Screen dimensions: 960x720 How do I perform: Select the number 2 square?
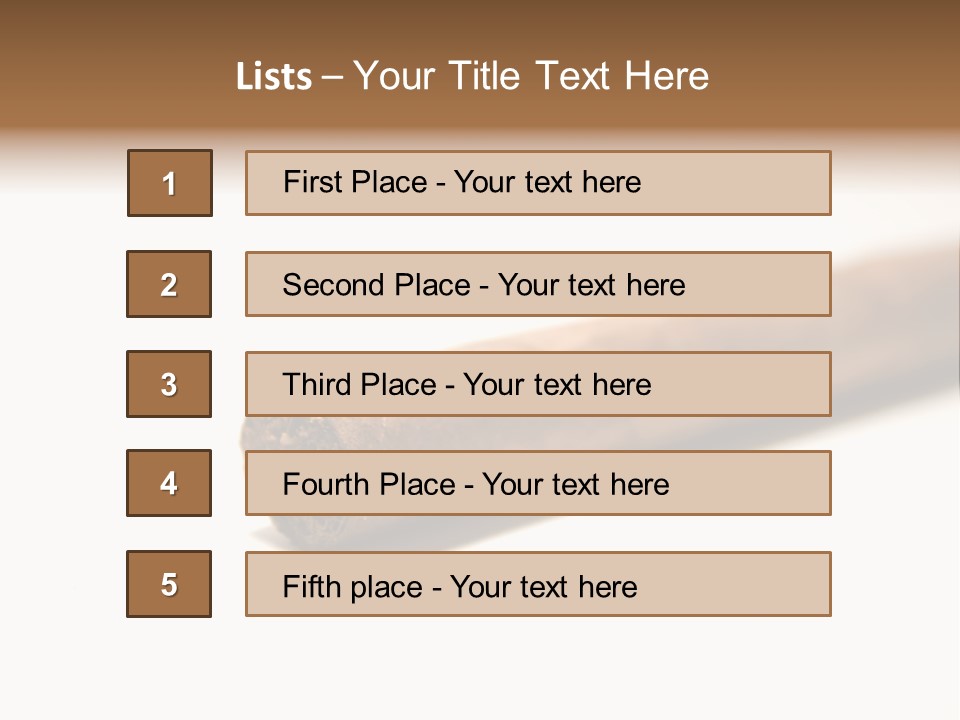[x=169, y=284]
